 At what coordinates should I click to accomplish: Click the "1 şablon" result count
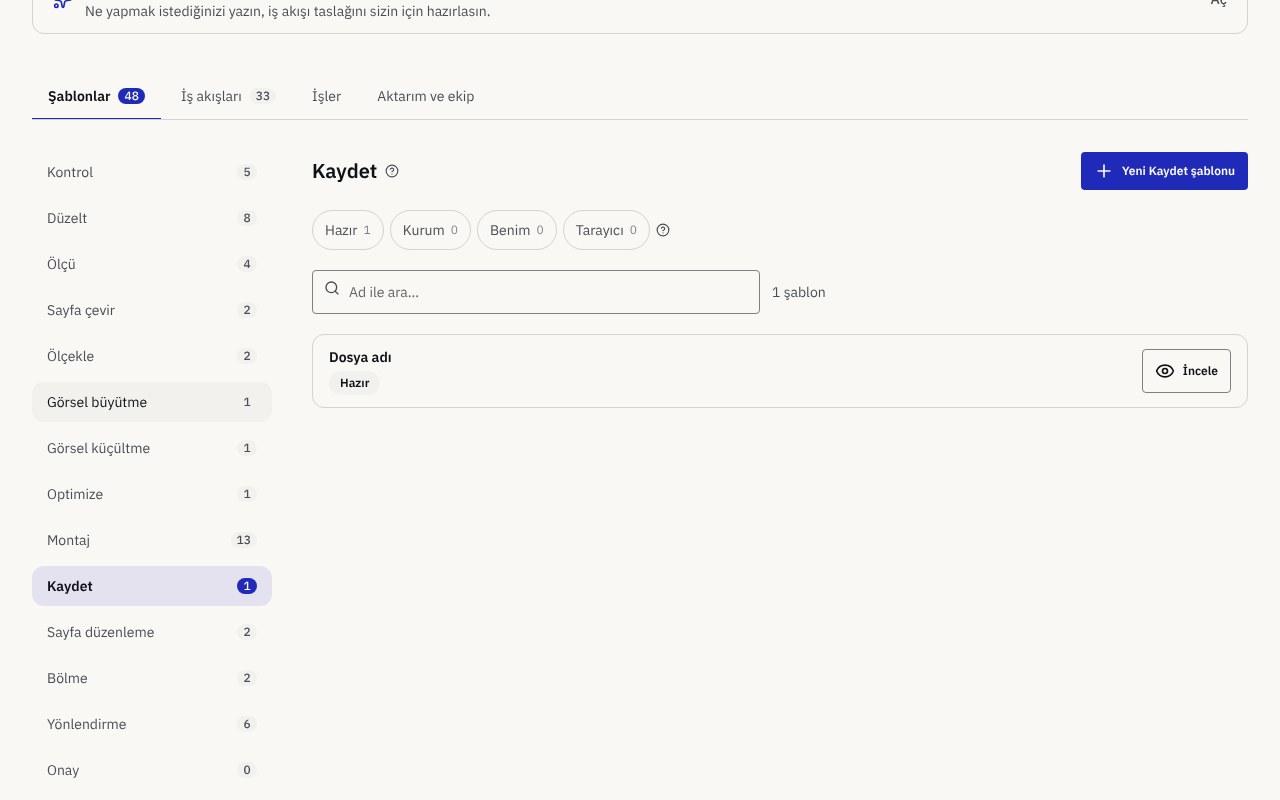(799, 292)
